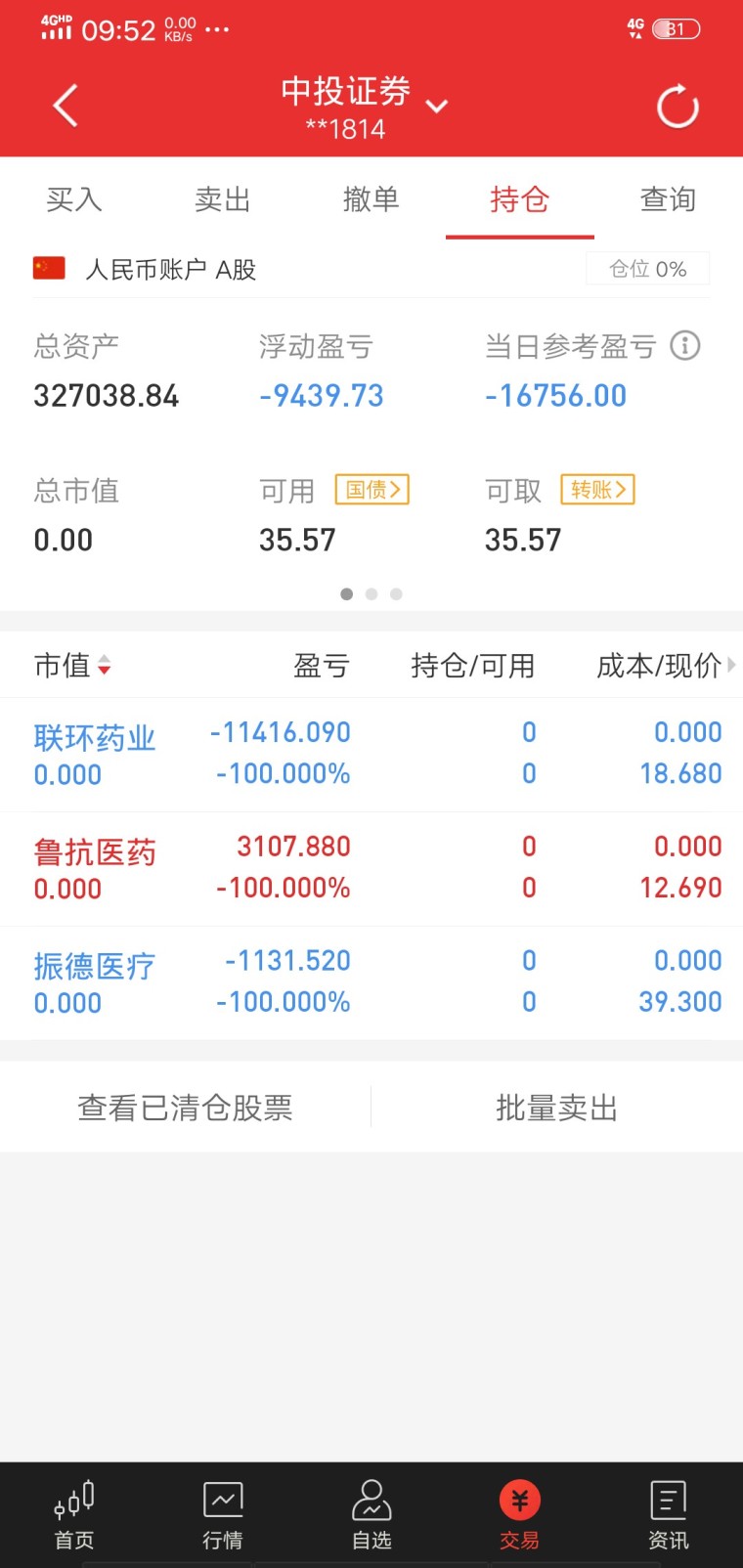Refresh account data with the reload icon
Screen dimensions: 743x1568
click(677, 106)
